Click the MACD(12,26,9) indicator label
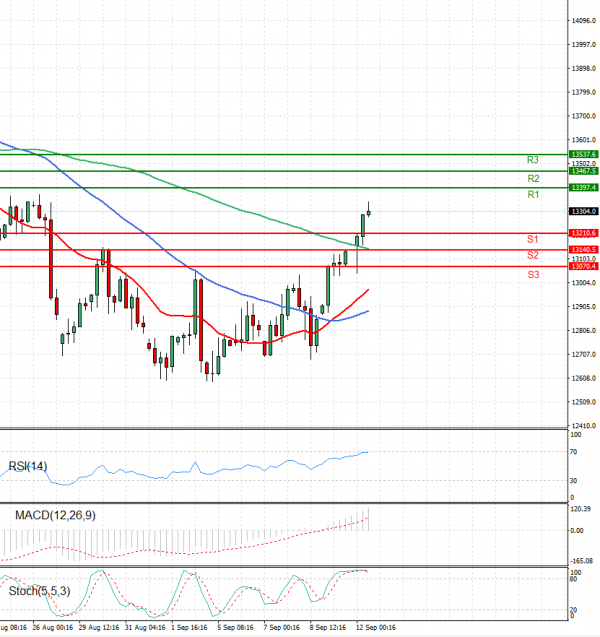This screenshot has height=637, width=600. pos(55,515)
